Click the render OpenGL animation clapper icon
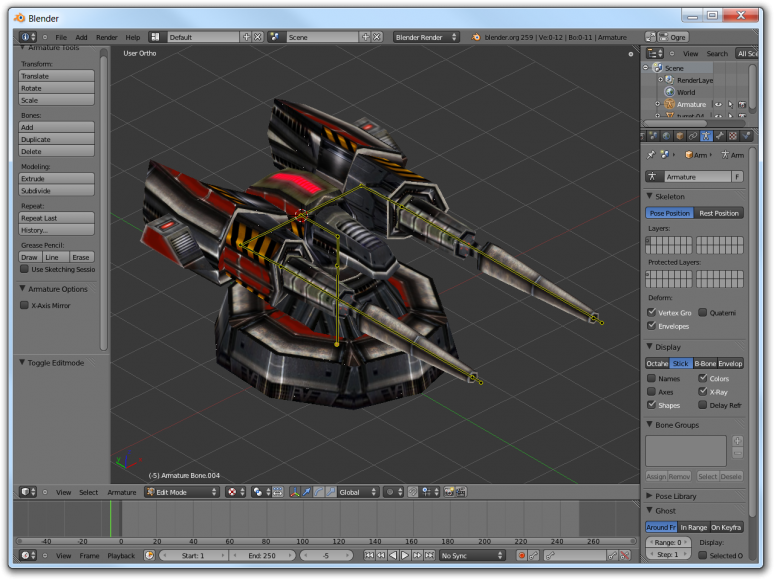 click(x=461, y=492)
